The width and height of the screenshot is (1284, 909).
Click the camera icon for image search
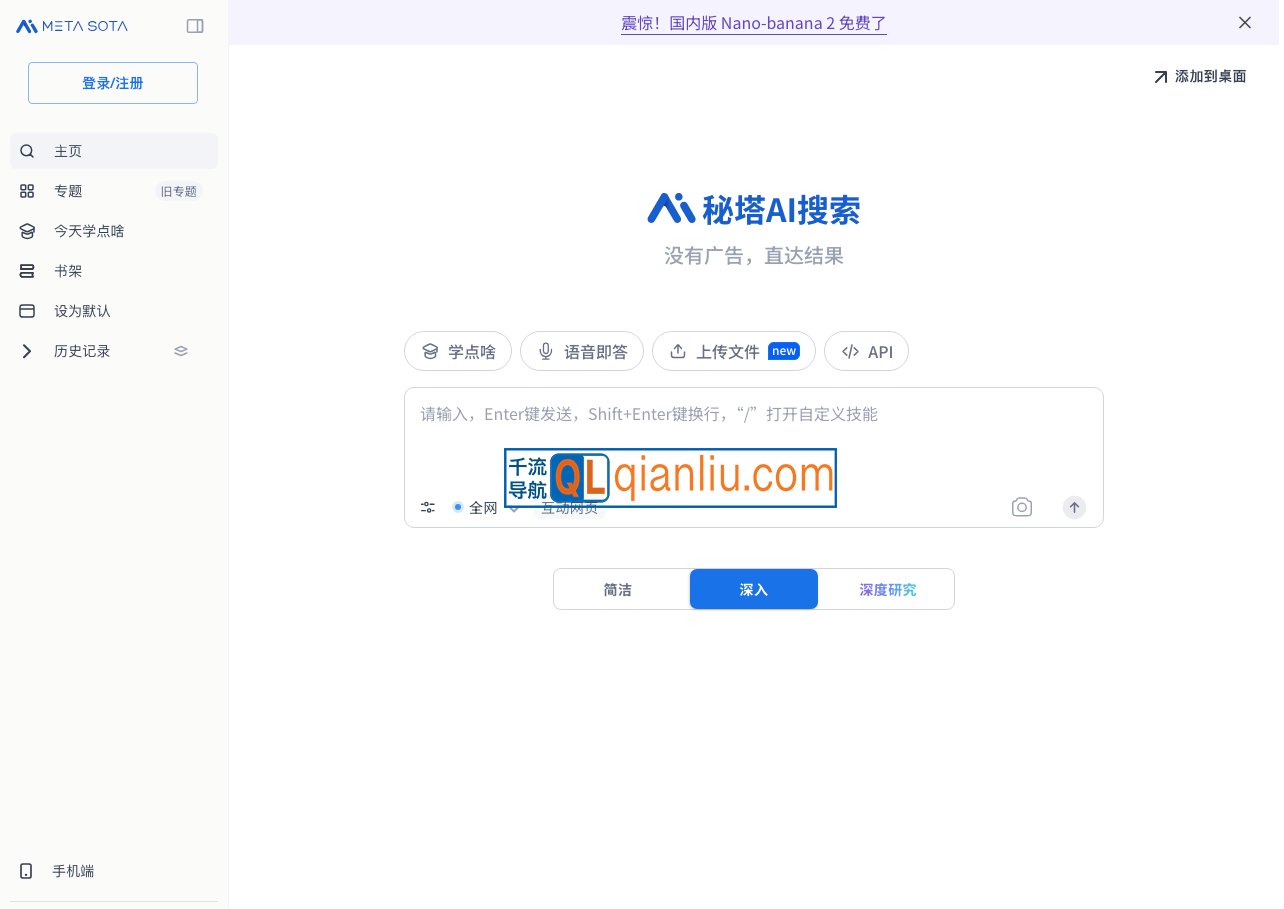1022,507
